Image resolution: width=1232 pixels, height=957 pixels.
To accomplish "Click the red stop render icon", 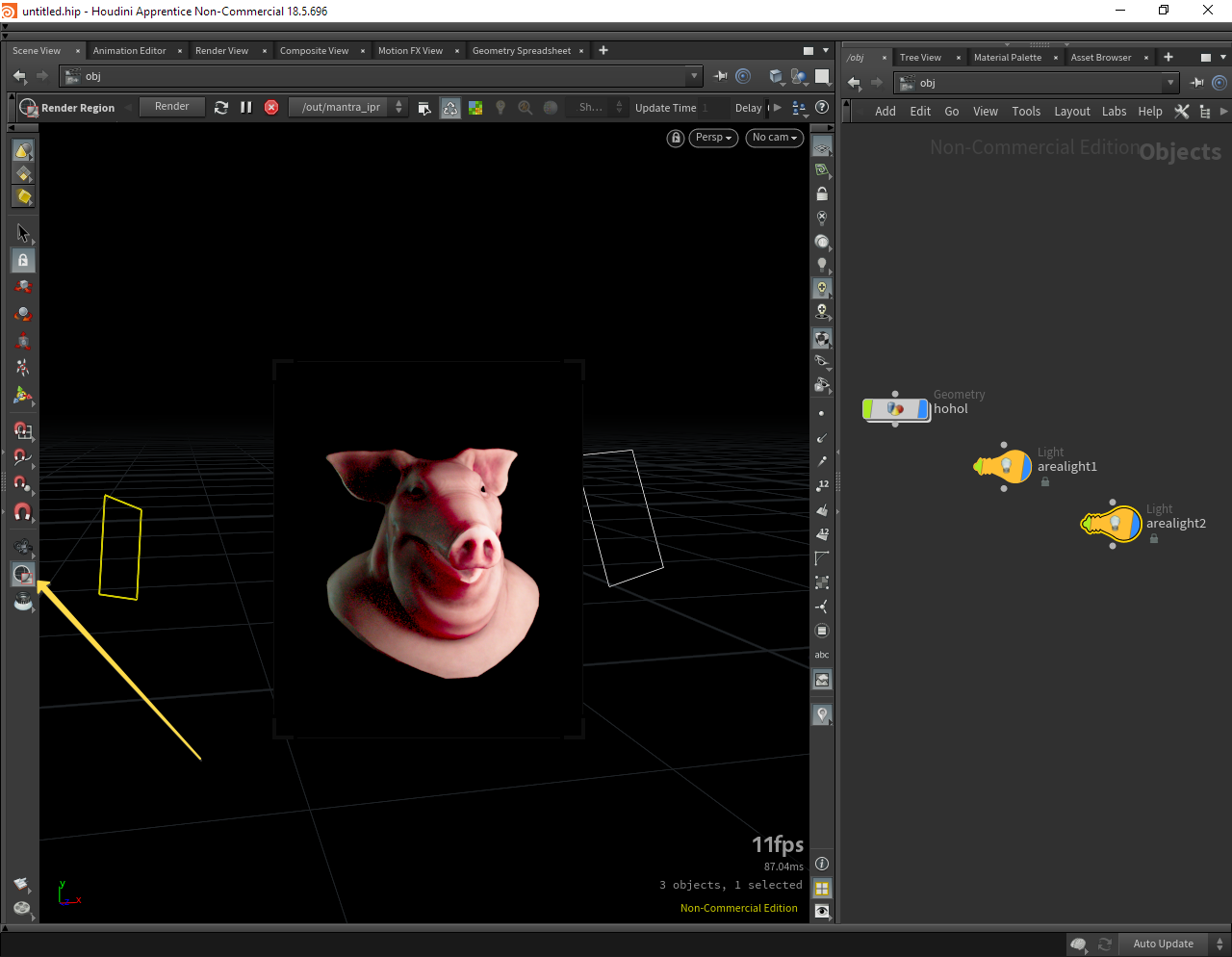I will (271, 108).
